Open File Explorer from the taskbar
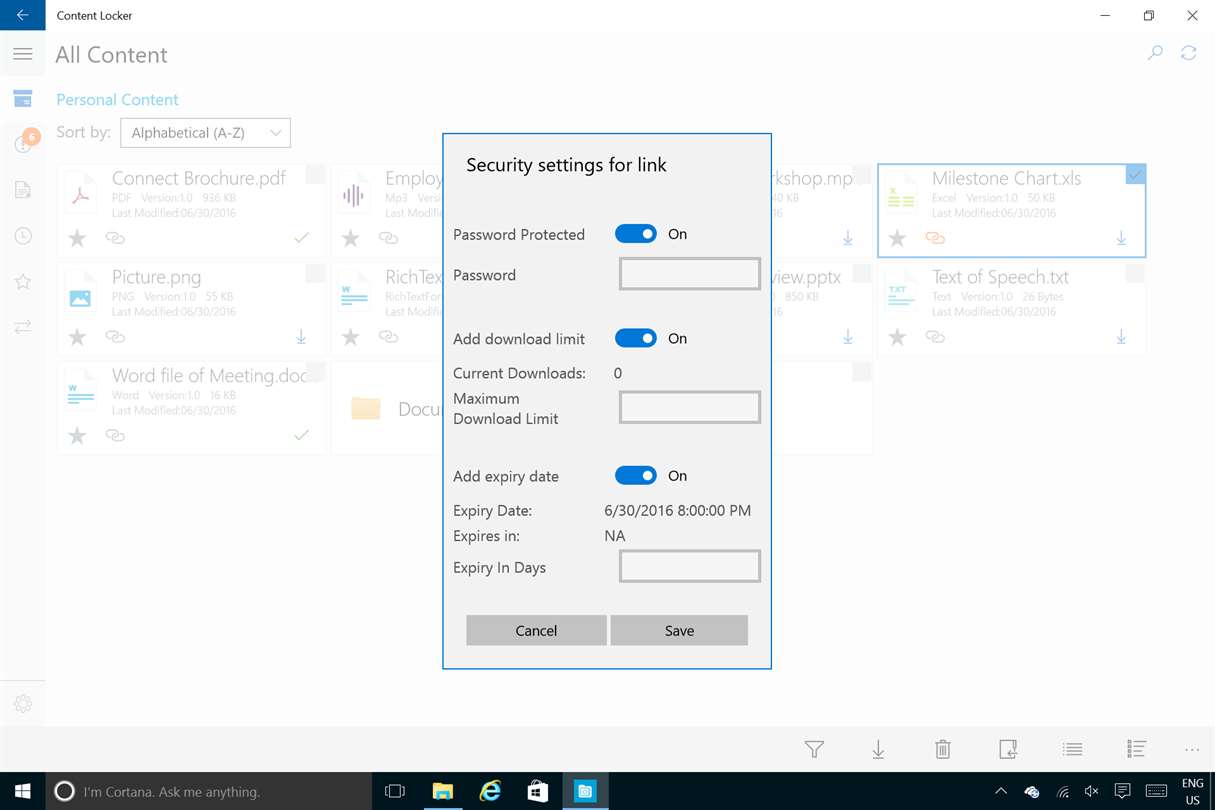 (442, 791)
